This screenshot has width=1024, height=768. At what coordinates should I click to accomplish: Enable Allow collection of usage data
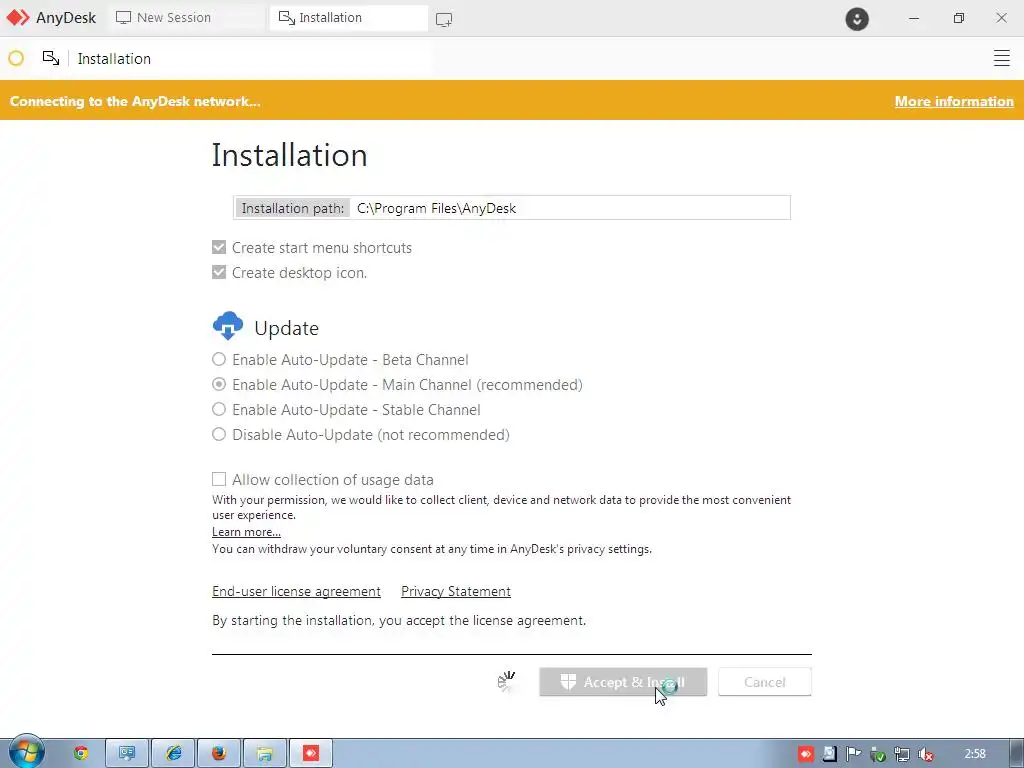point(219,479)
